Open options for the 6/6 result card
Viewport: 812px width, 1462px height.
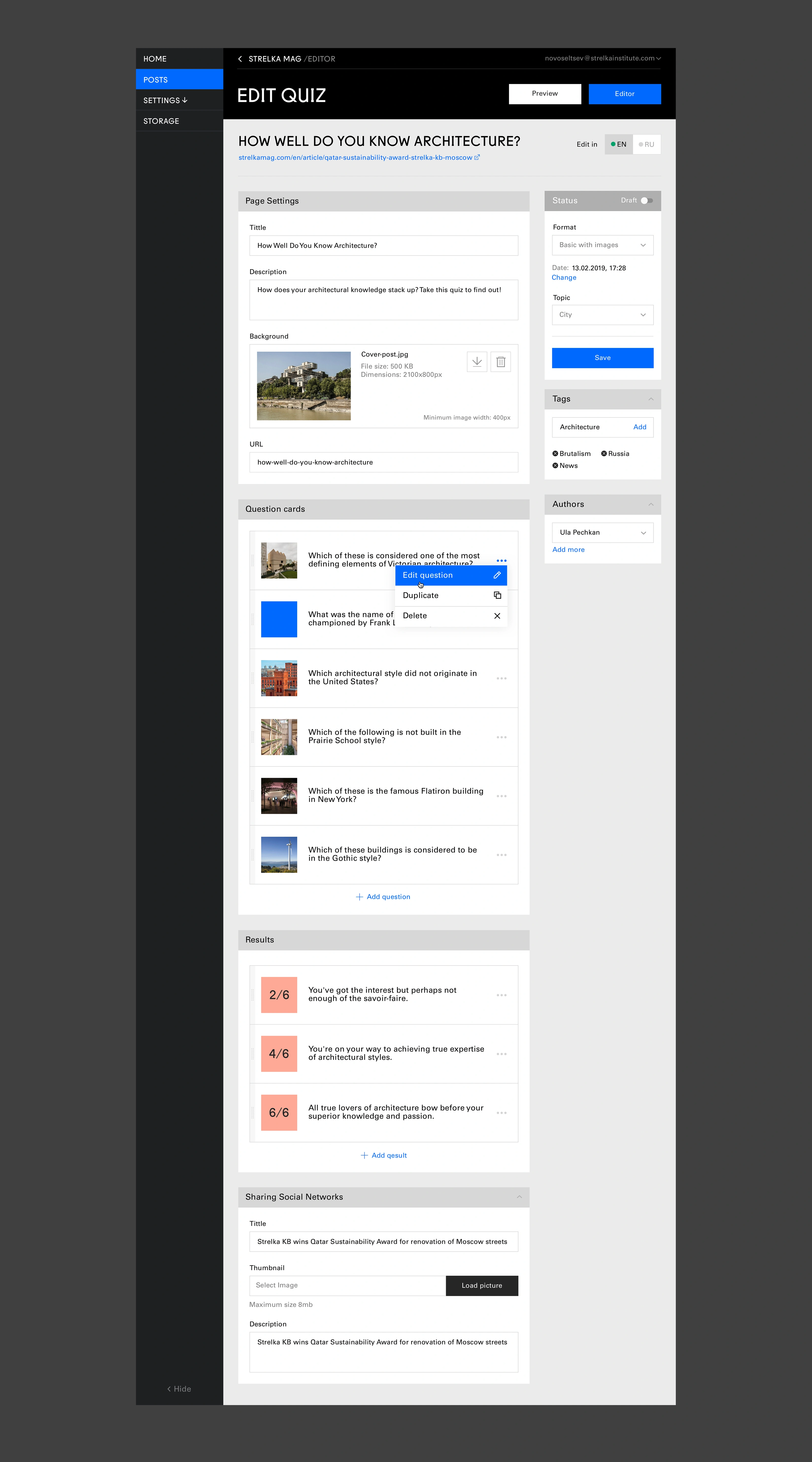coord(502,1113)
